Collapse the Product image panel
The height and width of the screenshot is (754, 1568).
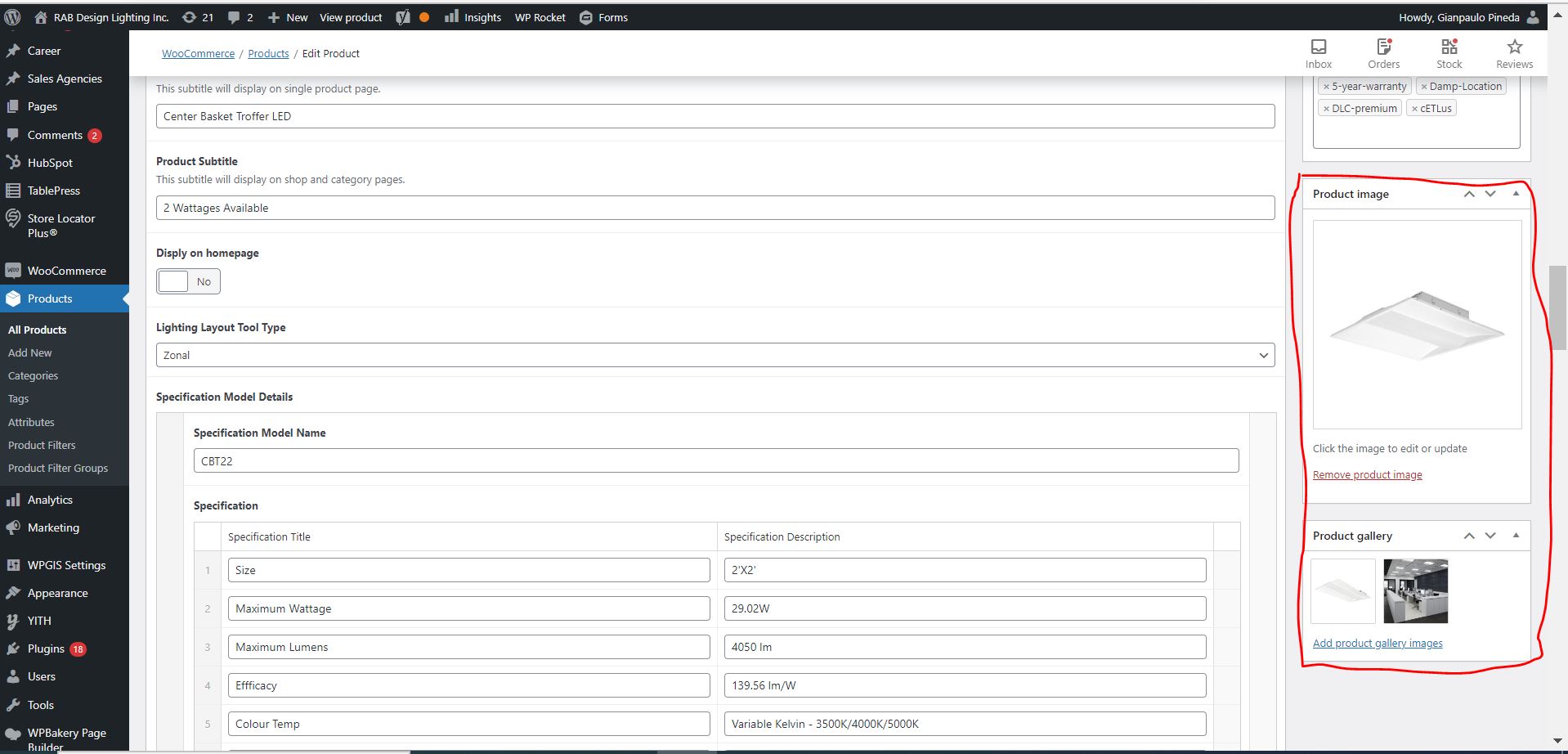[1516, 194]
